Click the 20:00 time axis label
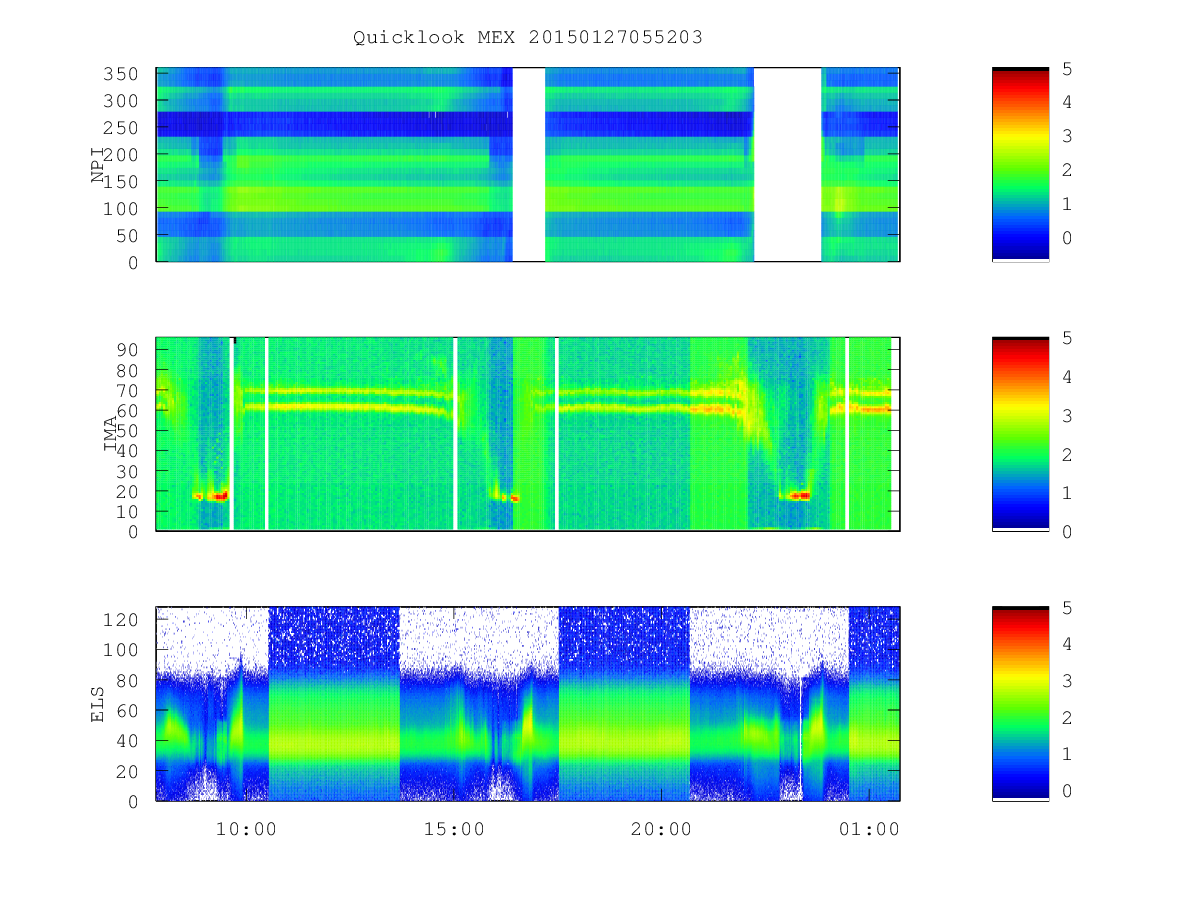 click(x=661, y=829)
